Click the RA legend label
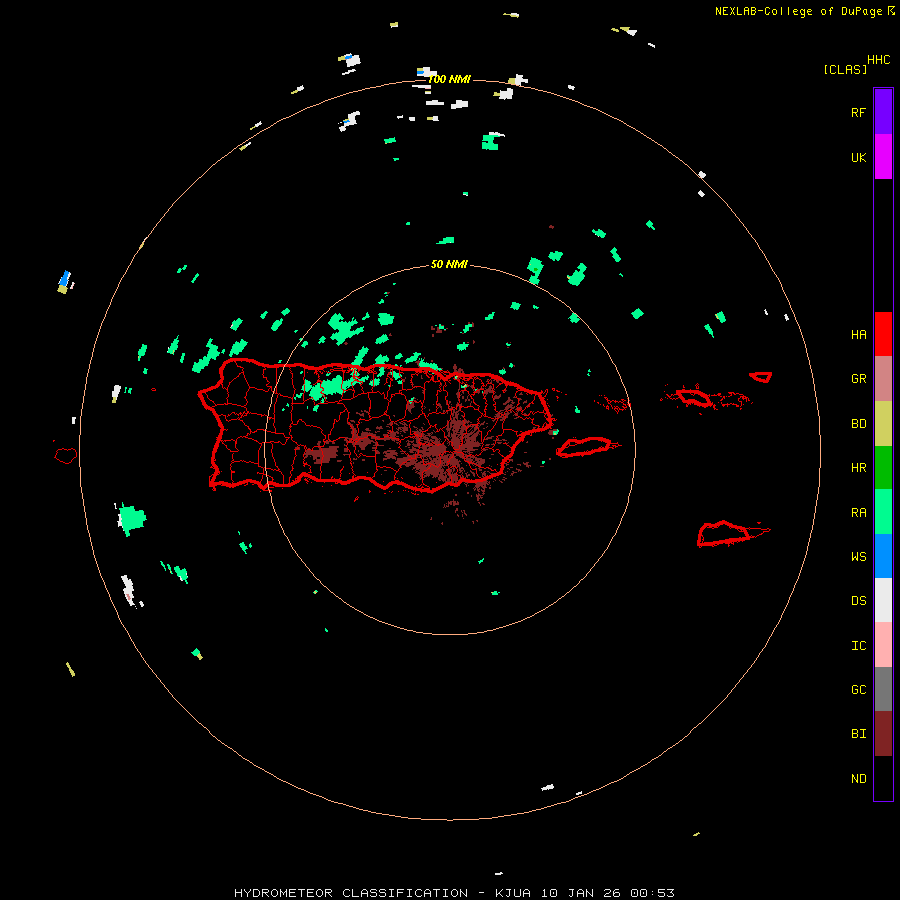Viewport: 900px width, 900px height. [858, 513]
